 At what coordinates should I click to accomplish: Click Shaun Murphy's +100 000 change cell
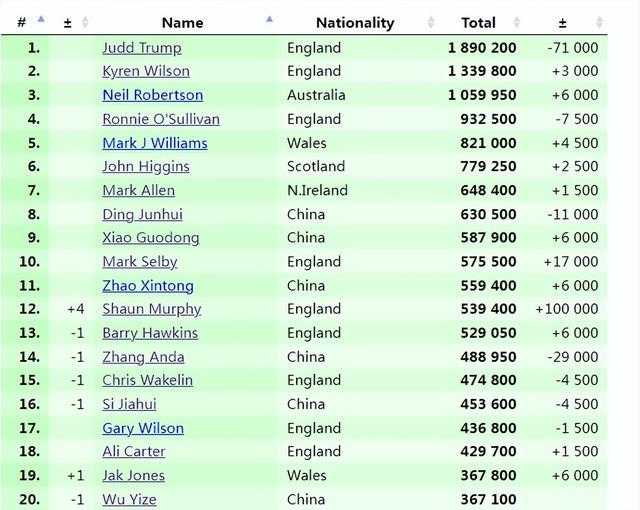(567, 309)
